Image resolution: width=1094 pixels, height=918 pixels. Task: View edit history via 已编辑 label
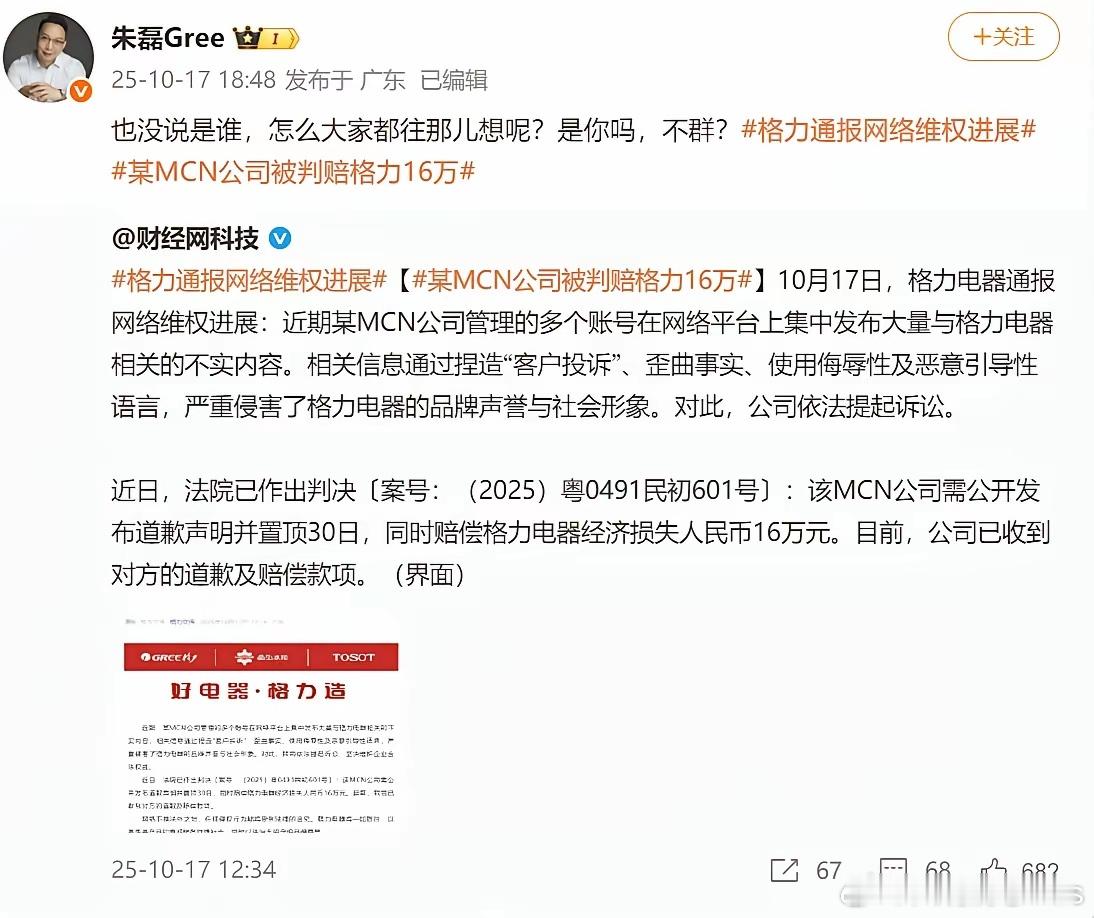(x=454, y=80)
